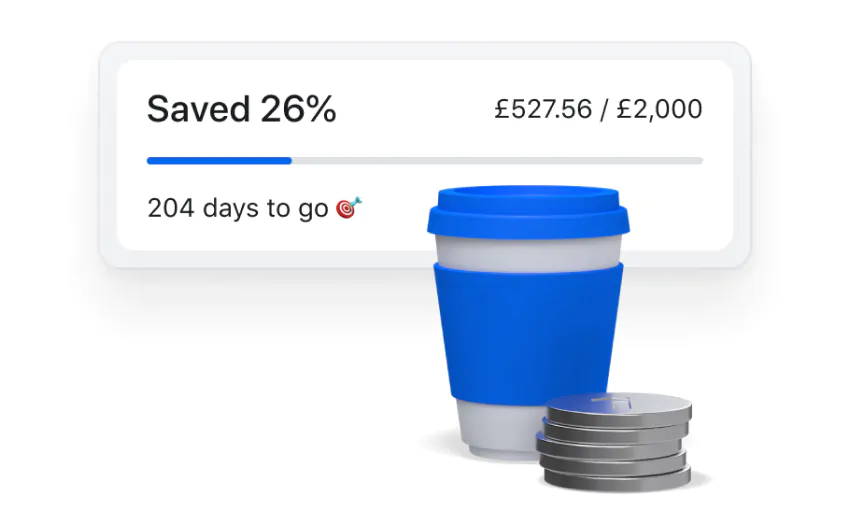Click the dartboard target emoji

pos(349,208)
